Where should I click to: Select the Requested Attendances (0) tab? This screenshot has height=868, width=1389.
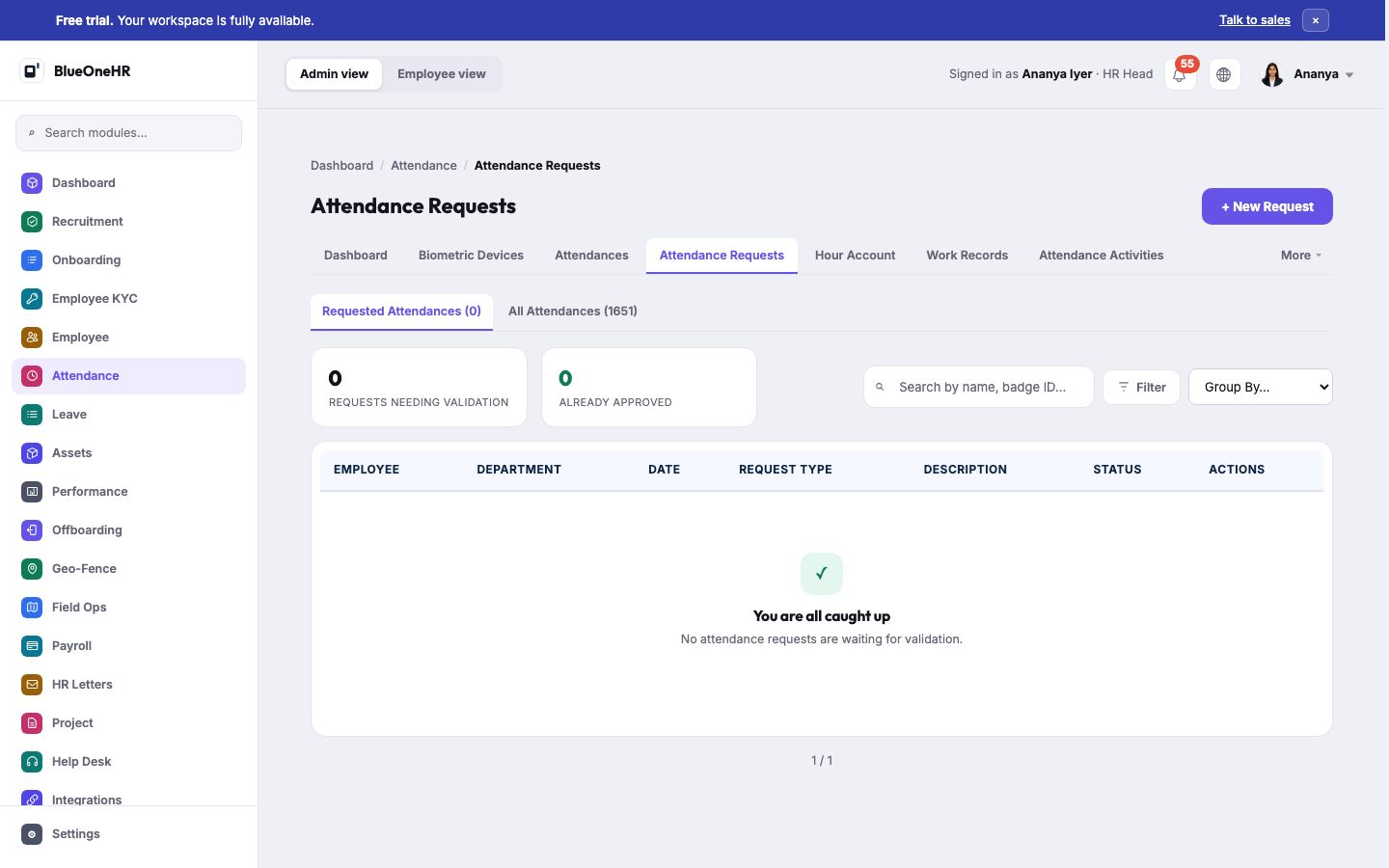coord(401,312)
